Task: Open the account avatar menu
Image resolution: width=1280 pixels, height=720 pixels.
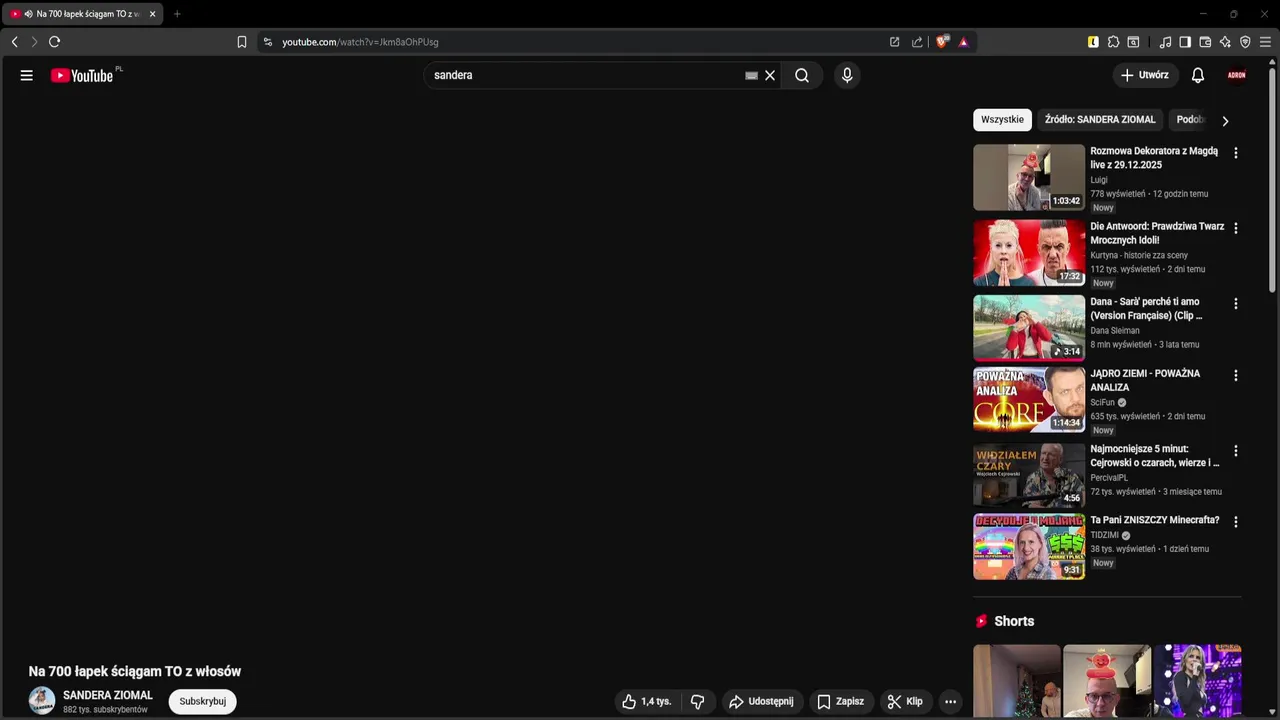Action: (1237, 75)
